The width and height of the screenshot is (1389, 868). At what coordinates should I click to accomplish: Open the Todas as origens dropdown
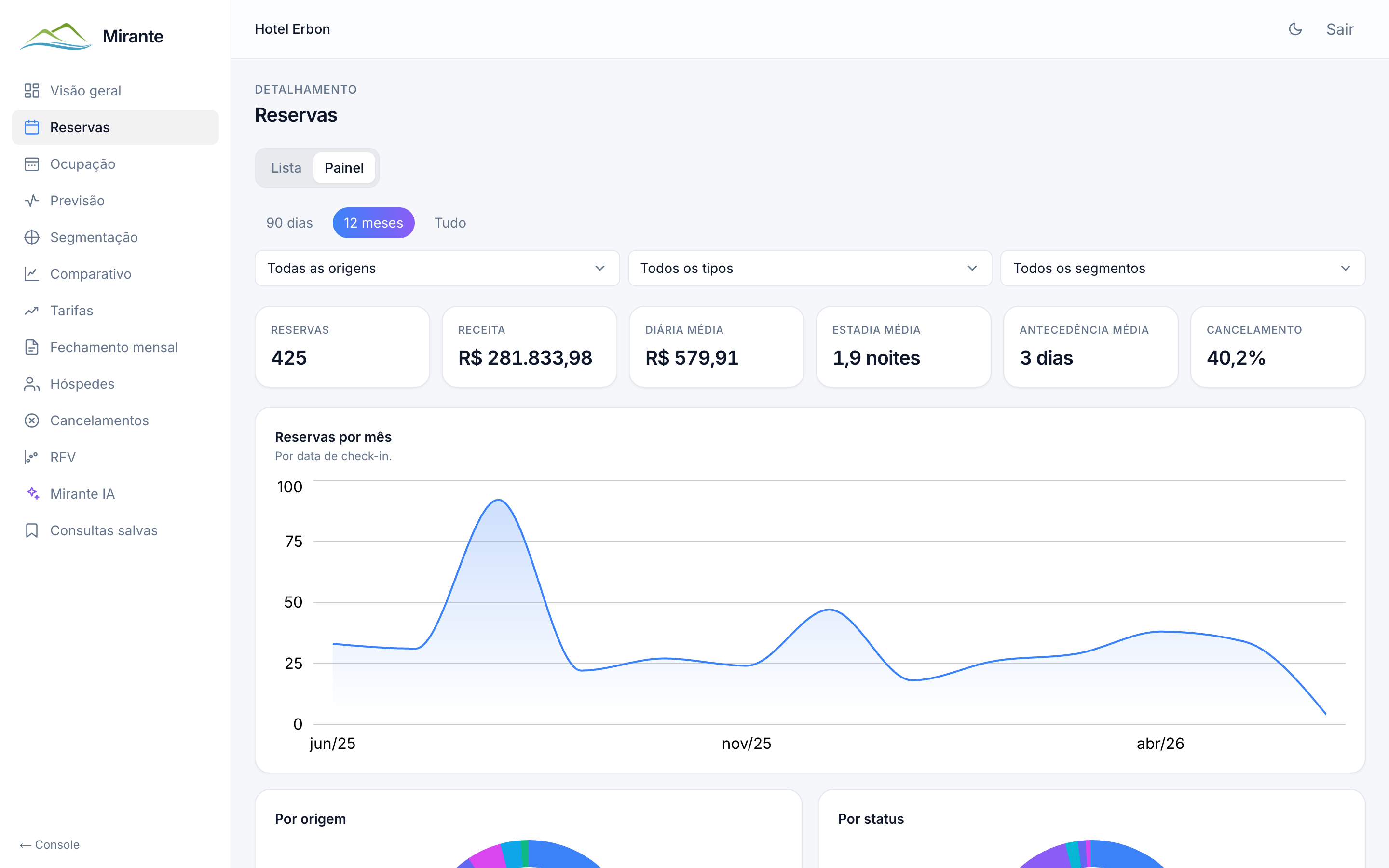point(437,268)
